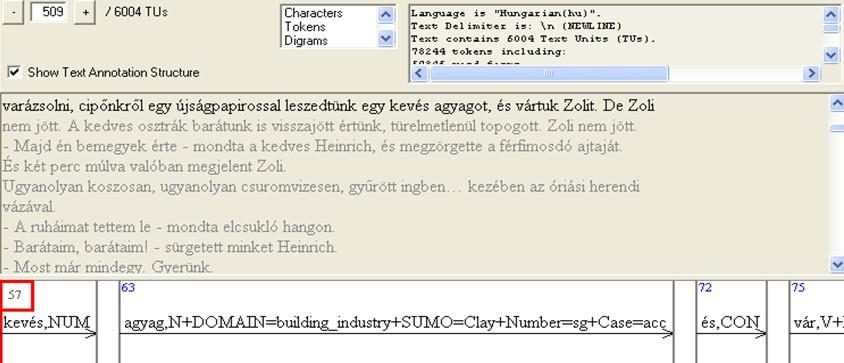The height and width of the screenshot is (363, 844).
Task: Select the 'és,CON' annotation
Action: pyautogui.click(x=730, y=323)
